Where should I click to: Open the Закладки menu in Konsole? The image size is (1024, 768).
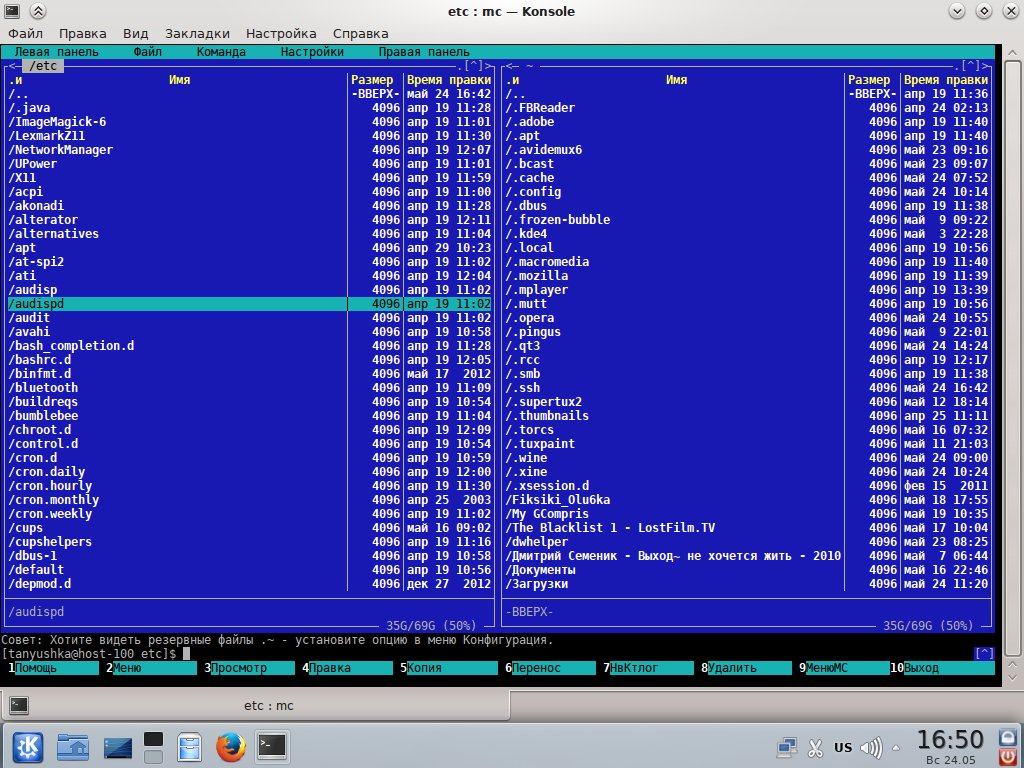pos(204,33)
